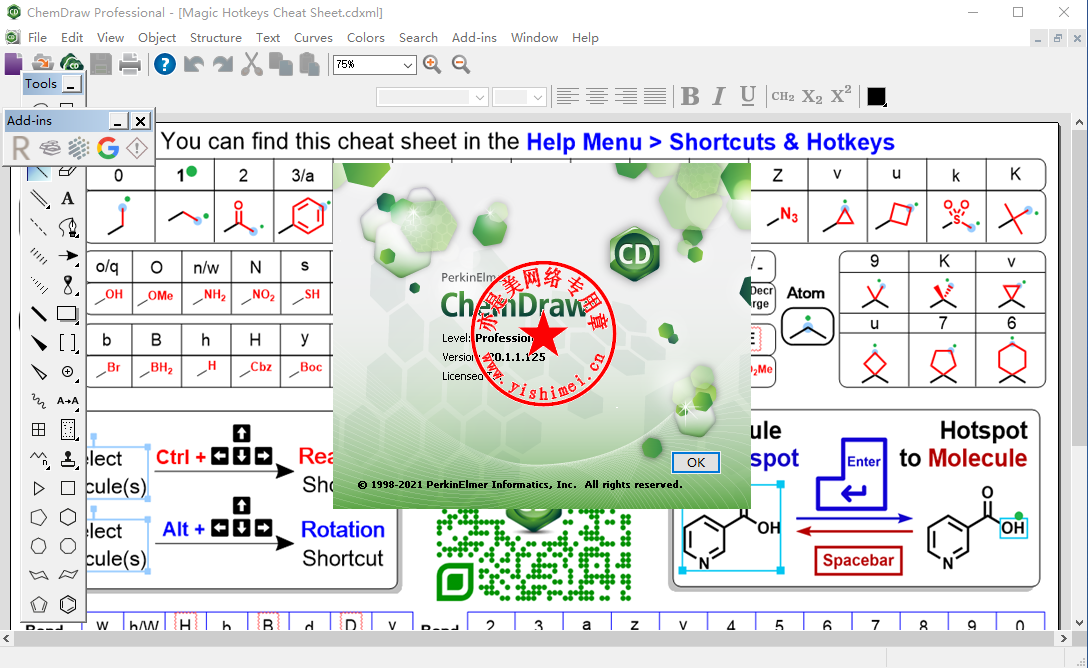Image resolution: width=1088 pixels, height=668 pixels.
Task: Select the atom map A→A tool
Action: pos(67,400)
